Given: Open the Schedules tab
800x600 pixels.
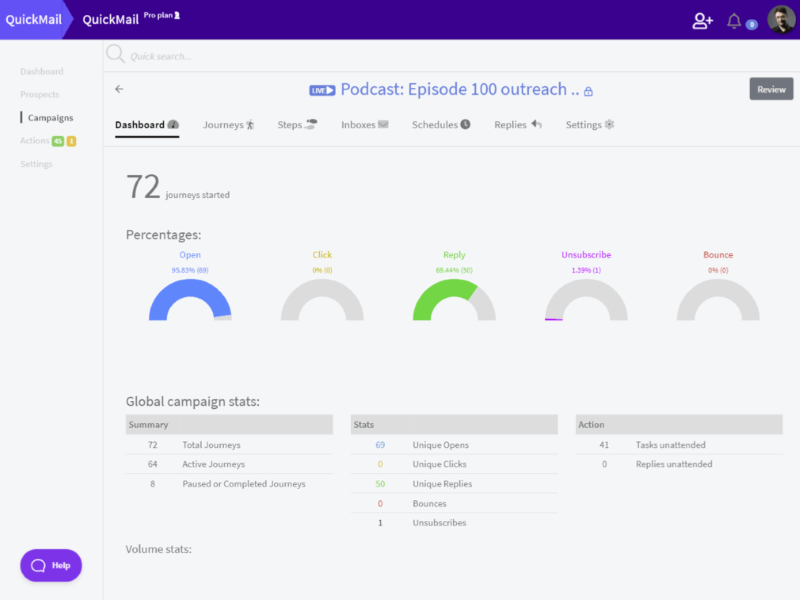Looking at the screenshot, I should click(x=441, y=125).
